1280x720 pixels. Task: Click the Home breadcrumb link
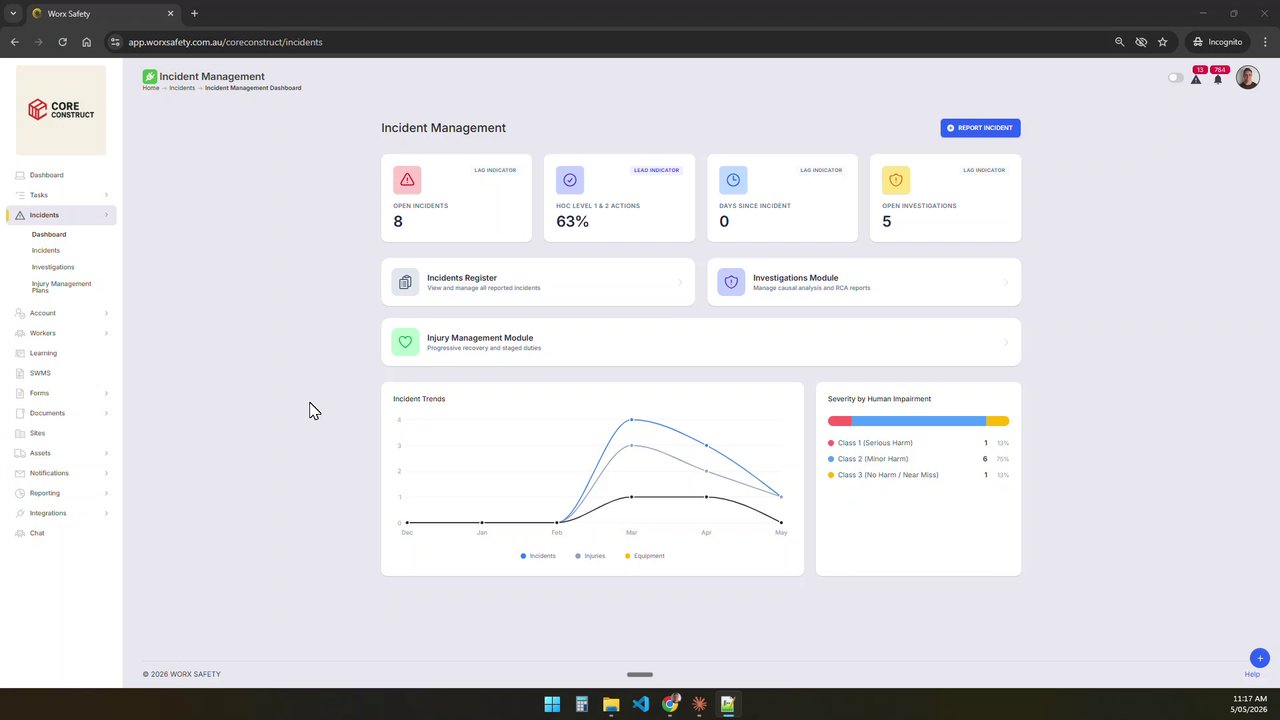point(150,88)
